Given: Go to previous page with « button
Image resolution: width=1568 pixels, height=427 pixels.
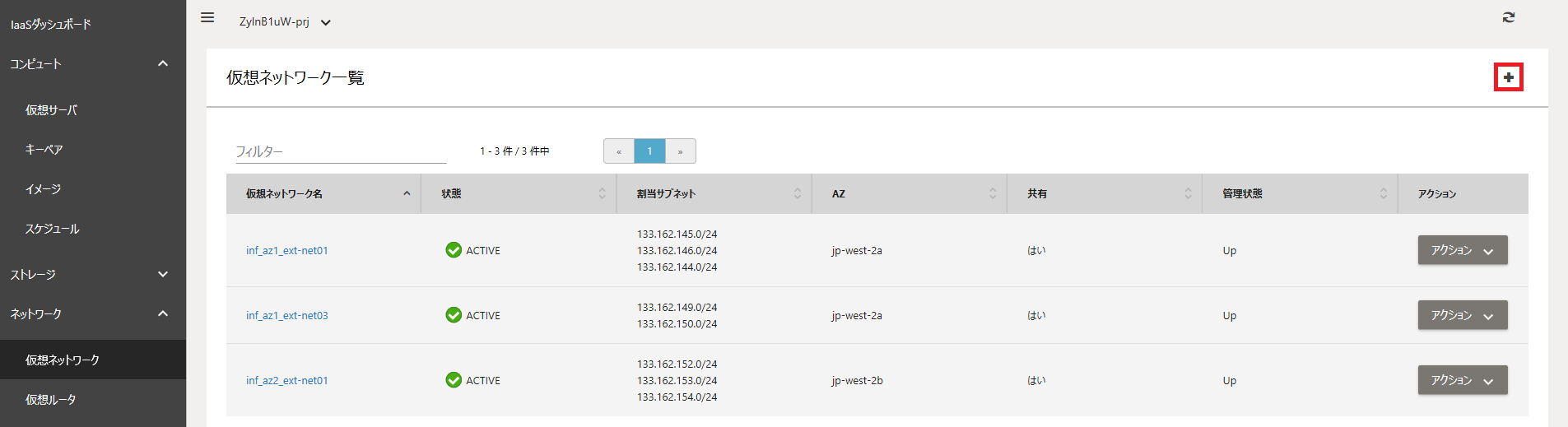Looking at the screenshot, I should (619, 151).
